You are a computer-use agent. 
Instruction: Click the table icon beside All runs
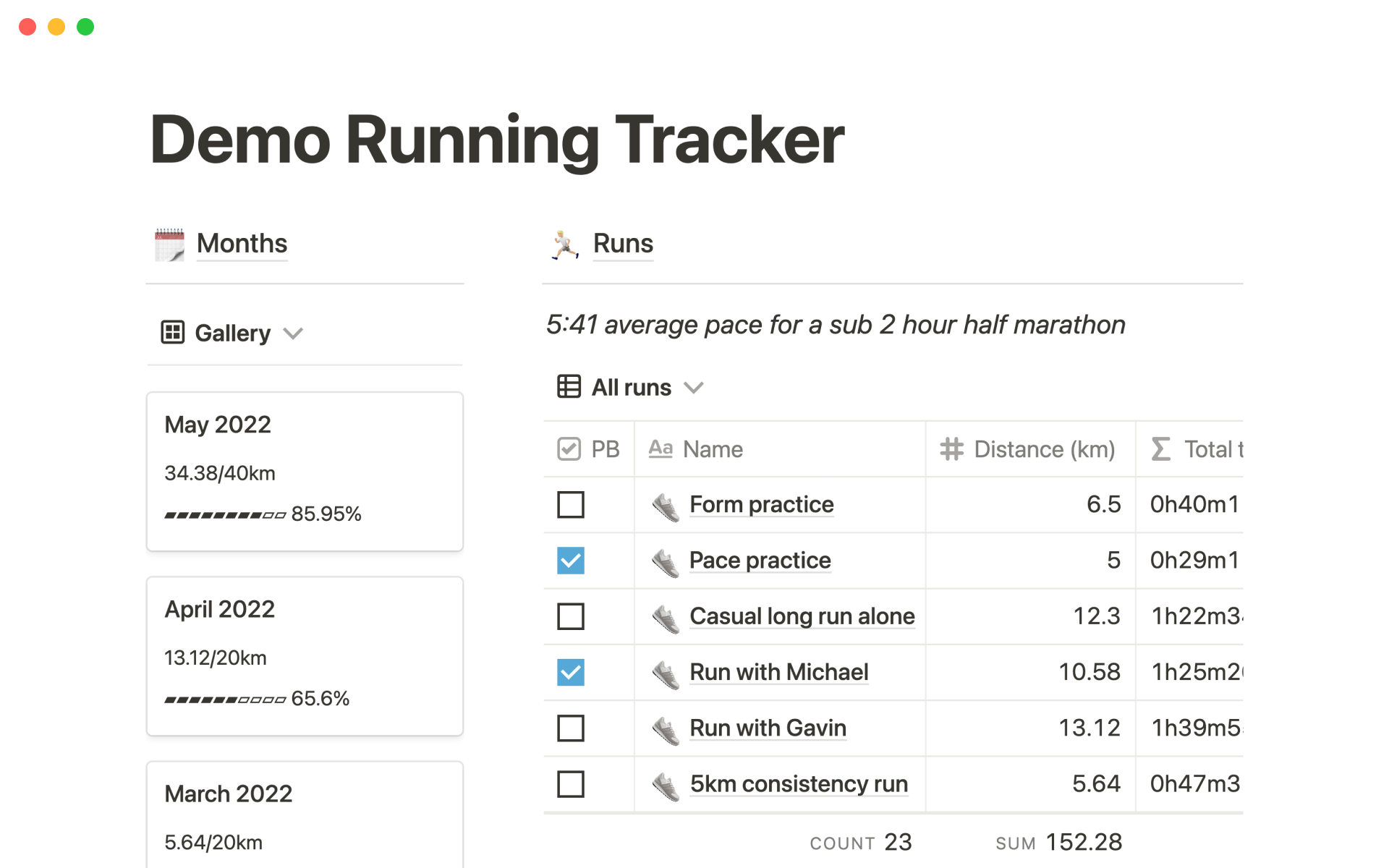pyautogui.click(x=569, y=387)
